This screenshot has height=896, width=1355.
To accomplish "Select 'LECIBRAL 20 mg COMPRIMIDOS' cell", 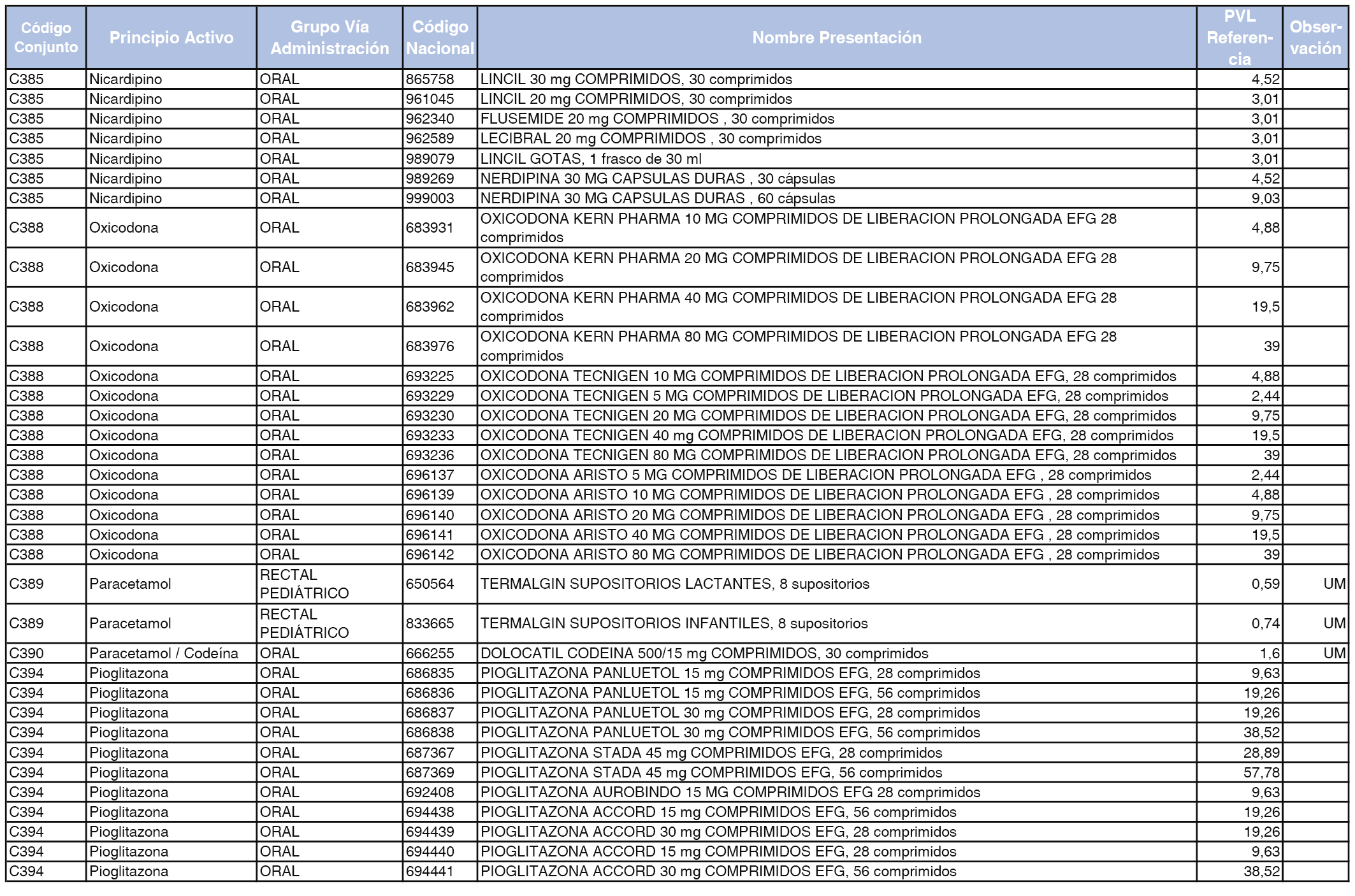I will pyautogui.click(x=837, y=139).
